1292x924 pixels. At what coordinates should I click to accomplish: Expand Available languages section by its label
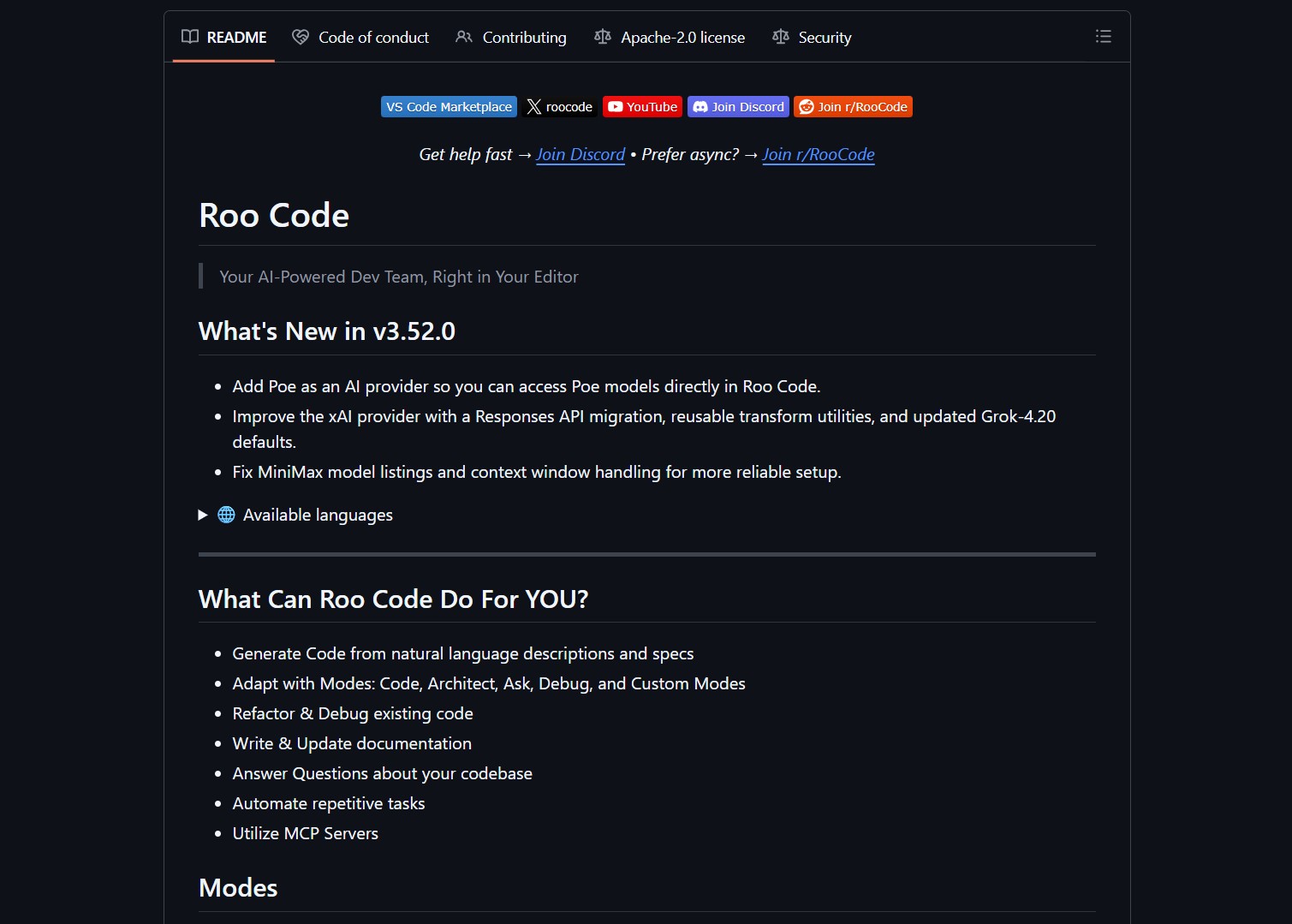318,515
